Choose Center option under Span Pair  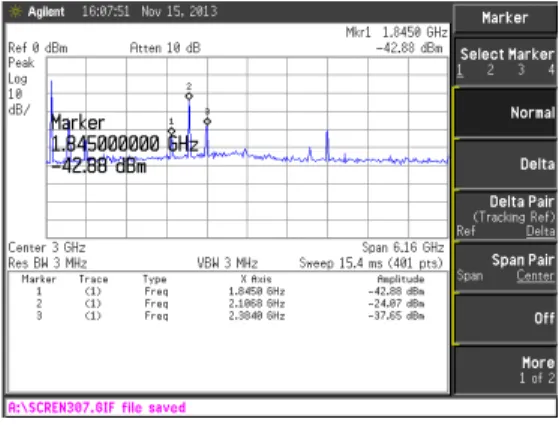536,276
